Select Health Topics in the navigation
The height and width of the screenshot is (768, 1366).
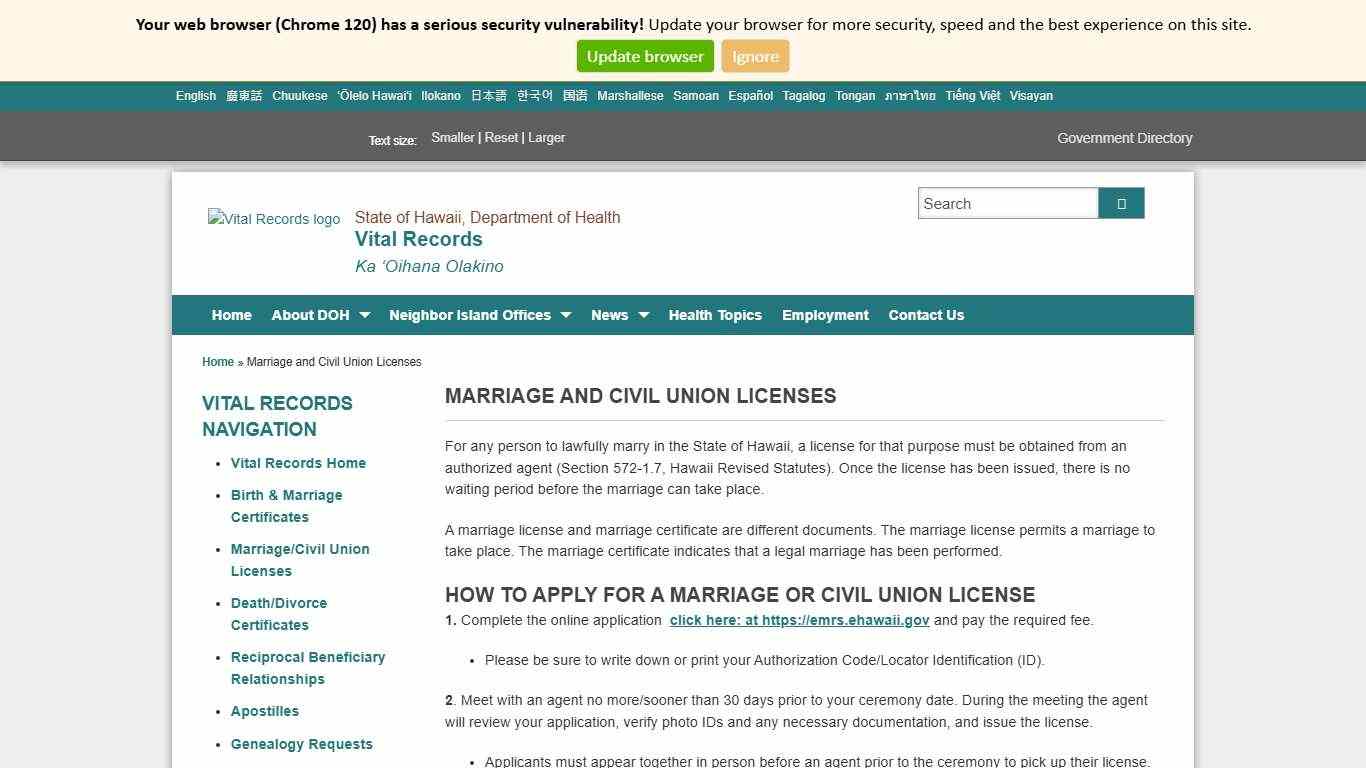(x=714, y=315)
